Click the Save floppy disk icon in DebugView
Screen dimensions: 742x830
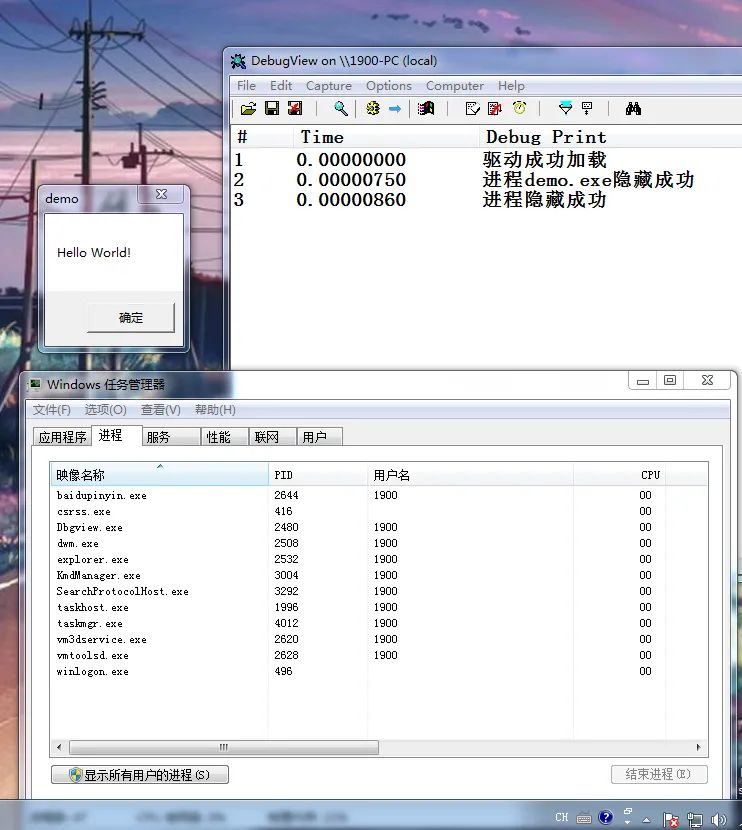click(x=272, y=109)
